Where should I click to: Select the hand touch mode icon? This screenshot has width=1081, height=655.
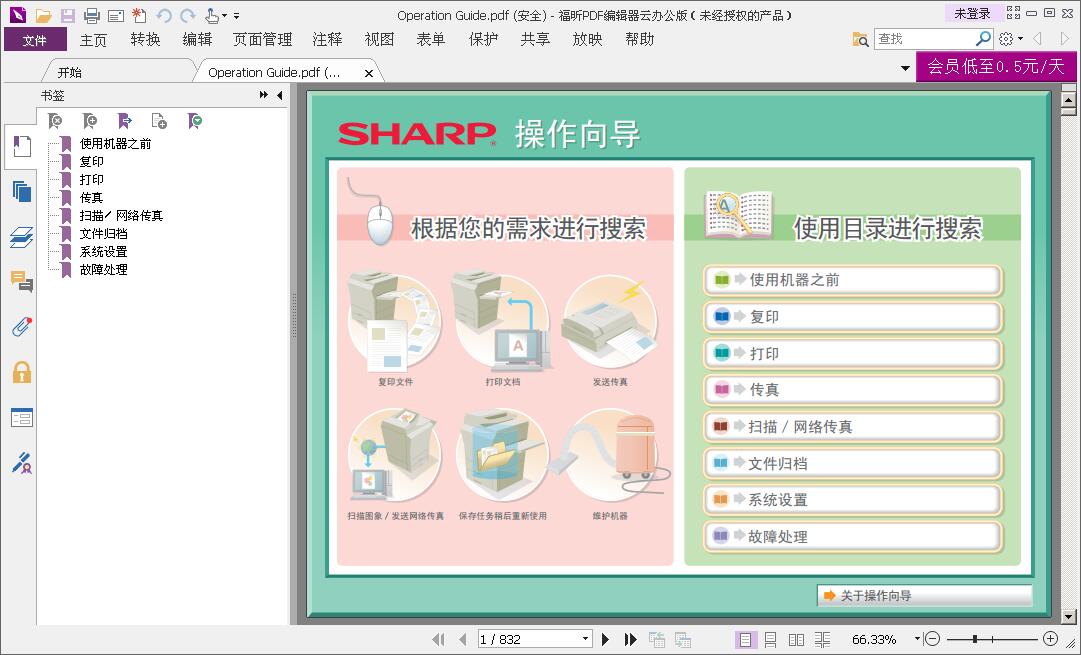(212, 15)
